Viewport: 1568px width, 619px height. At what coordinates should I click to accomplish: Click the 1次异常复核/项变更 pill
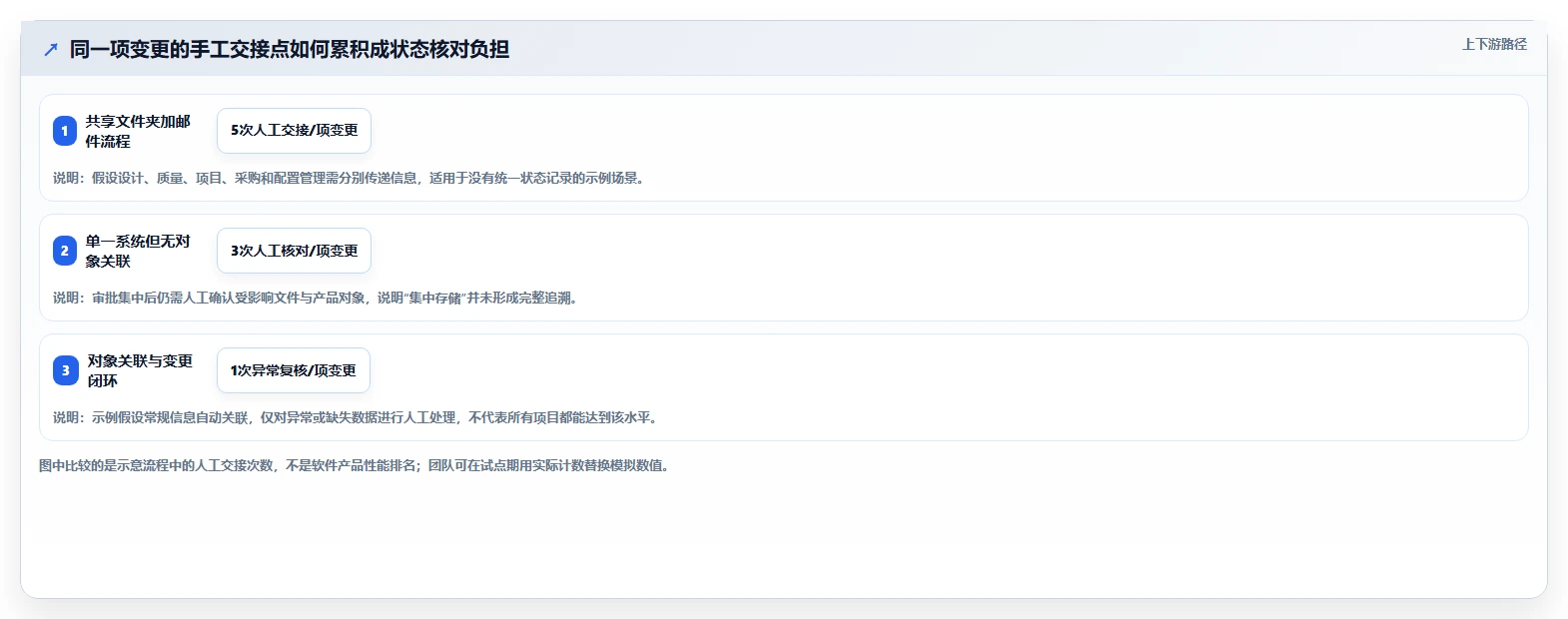tap(294, 370)
